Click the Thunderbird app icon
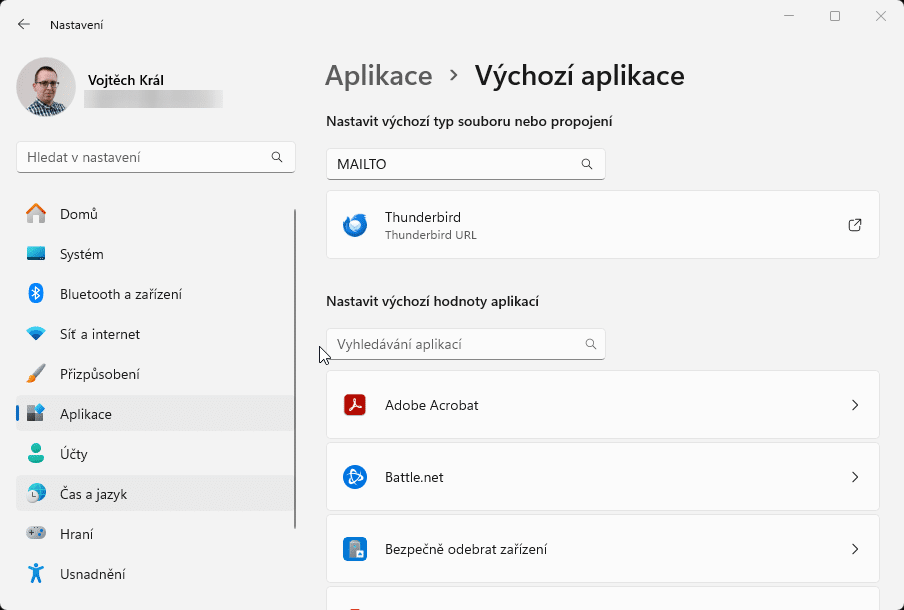 point(356,224)
